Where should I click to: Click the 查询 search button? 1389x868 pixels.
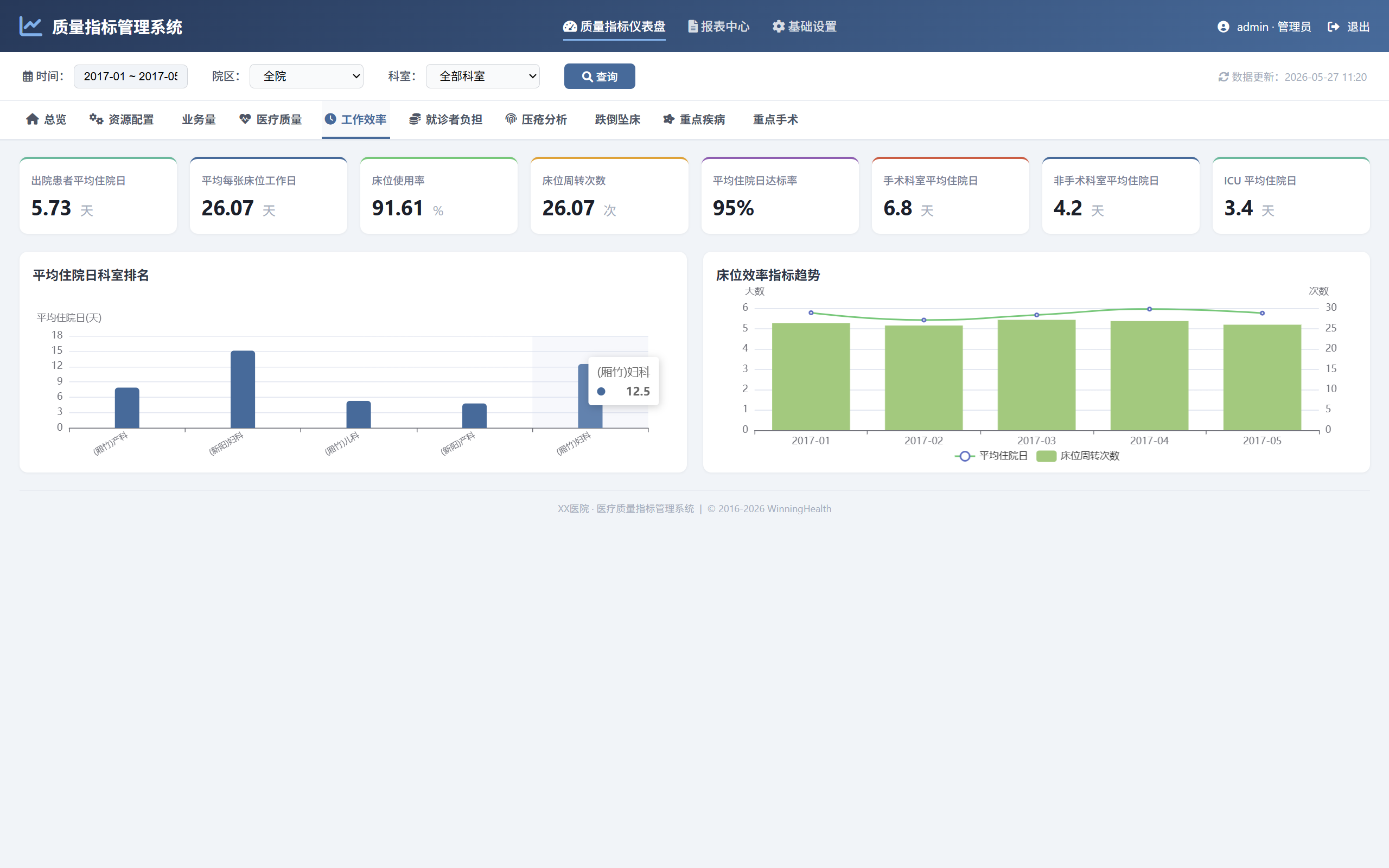click(600, 76)
